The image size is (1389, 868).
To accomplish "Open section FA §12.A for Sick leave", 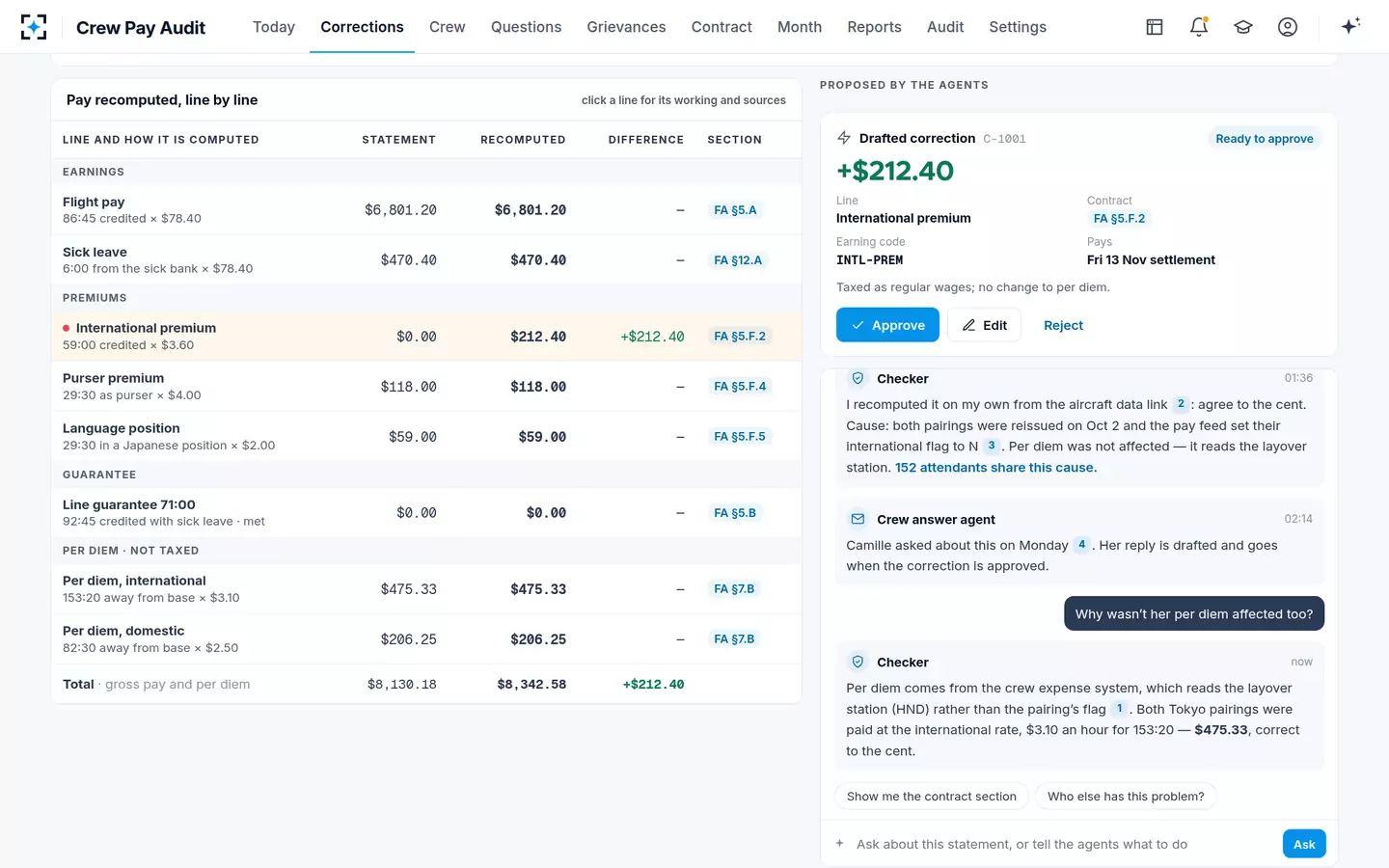I will click(738, 260).
